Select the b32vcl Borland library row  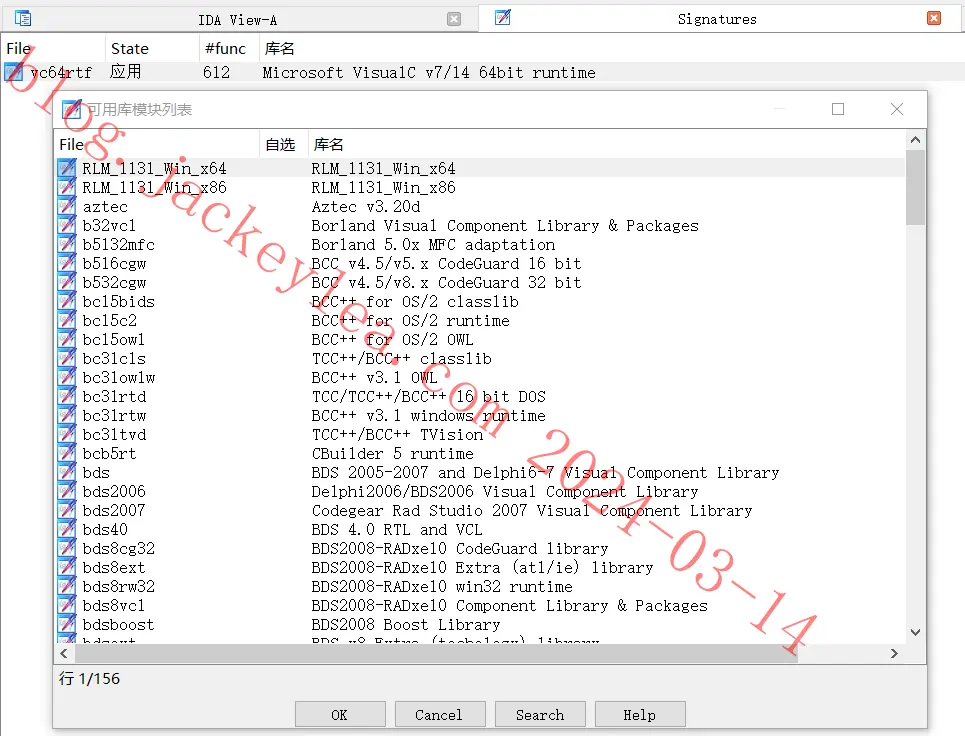(x=481, y=225)
